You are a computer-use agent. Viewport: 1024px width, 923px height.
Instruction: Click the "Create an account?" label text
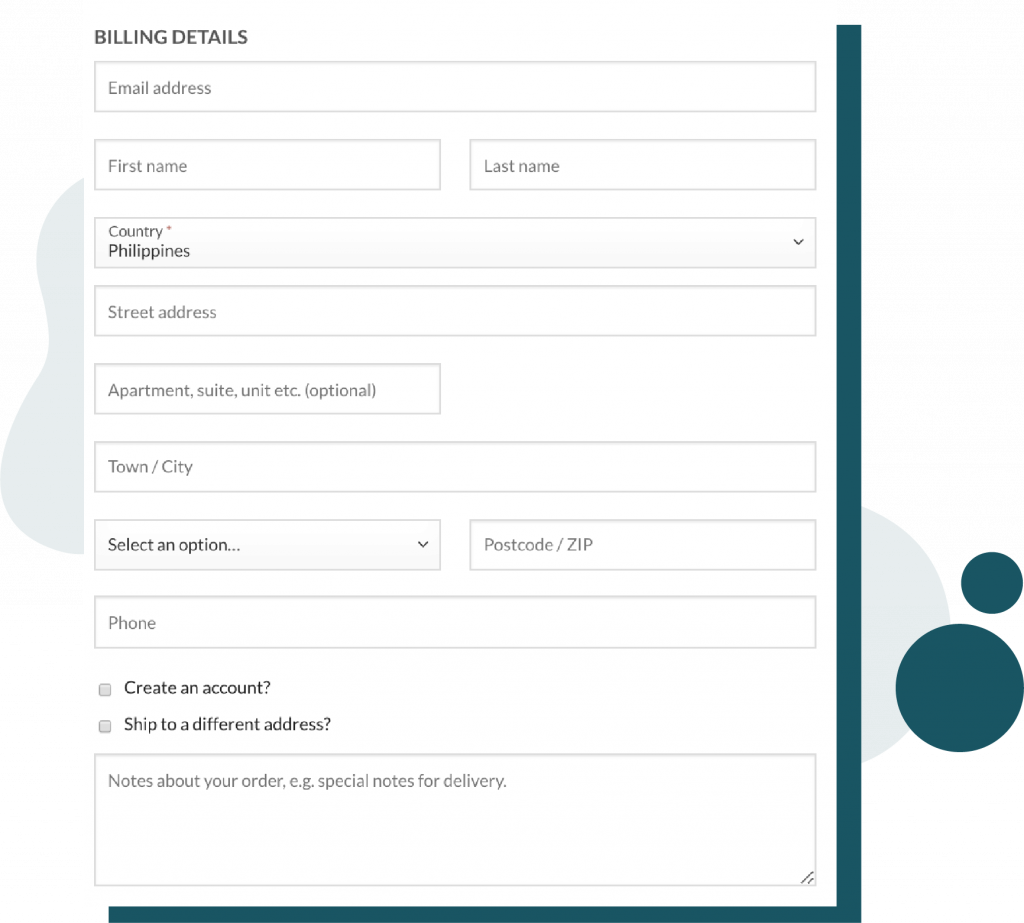coord(197,688)
